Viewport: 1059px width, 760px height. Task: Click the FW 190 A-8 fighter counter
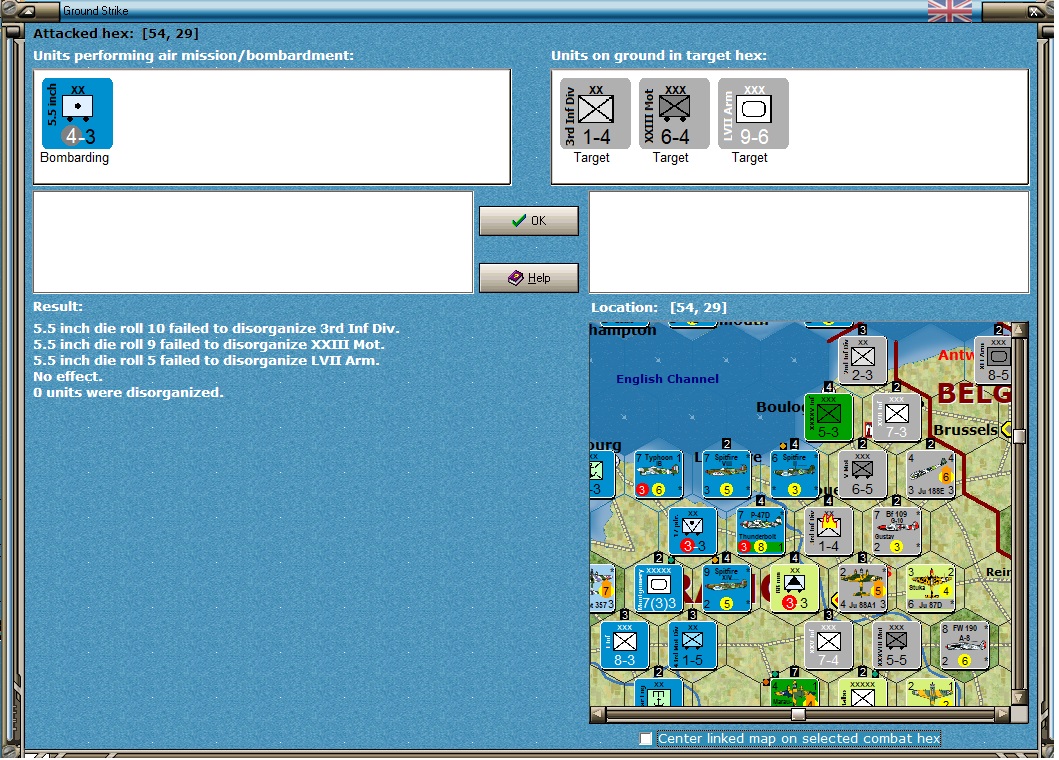(x=964, y=645)
